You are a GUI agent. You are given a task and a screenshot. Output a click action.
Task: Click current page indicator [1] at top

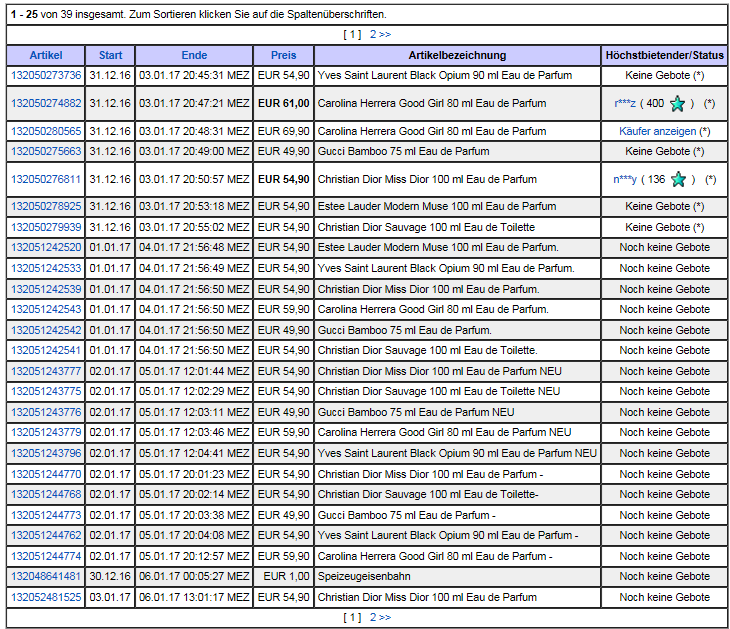click(x=352, y=34)
